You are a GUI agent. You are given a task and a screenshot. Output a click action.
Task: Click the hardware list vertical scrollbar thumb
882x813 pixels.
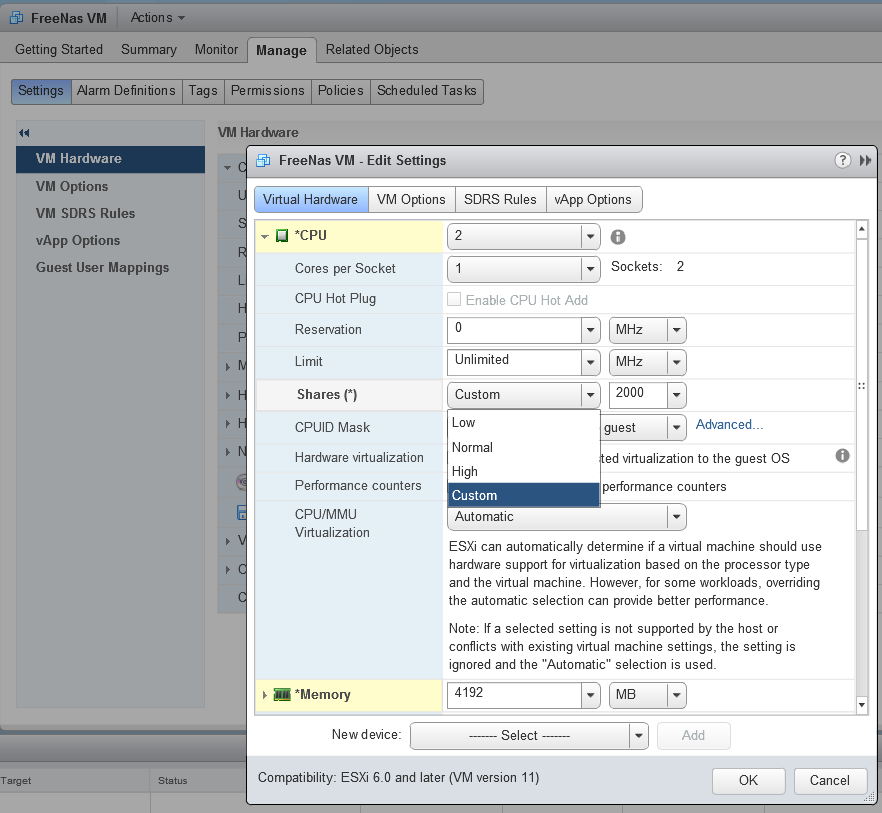coord(861,384)
